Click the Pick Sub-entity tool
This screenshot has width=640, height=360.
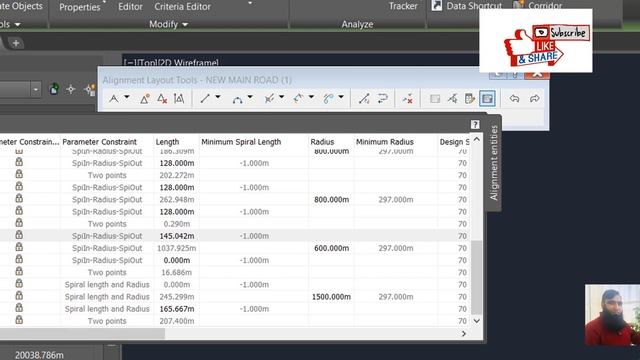pos(452,98)
